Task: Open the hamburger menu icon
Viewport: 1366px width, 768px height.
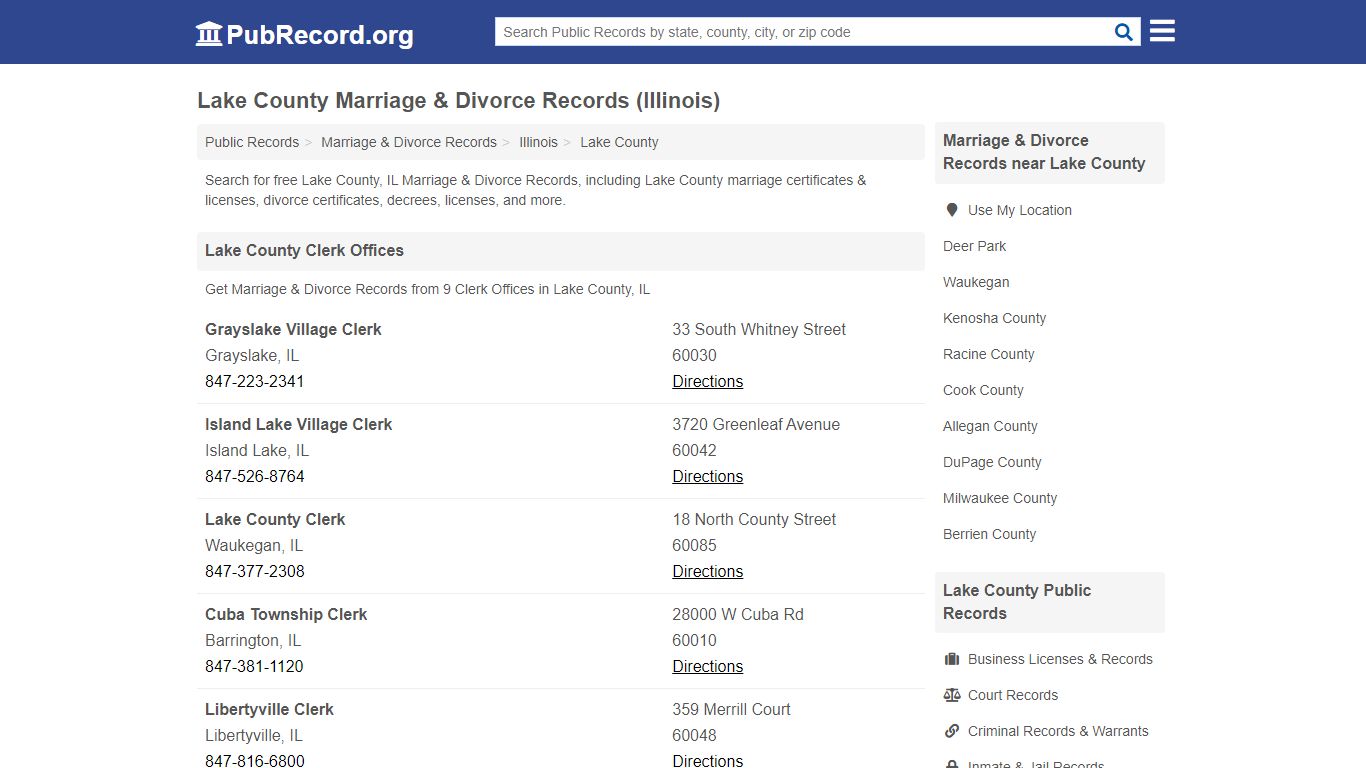Action: [1162, 31]
